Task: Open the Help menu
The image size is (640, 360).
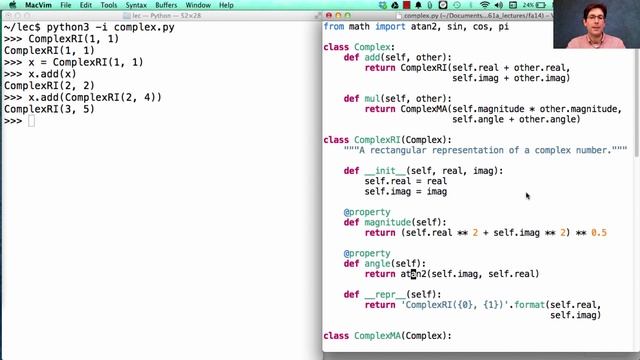Action: point(226,5)
